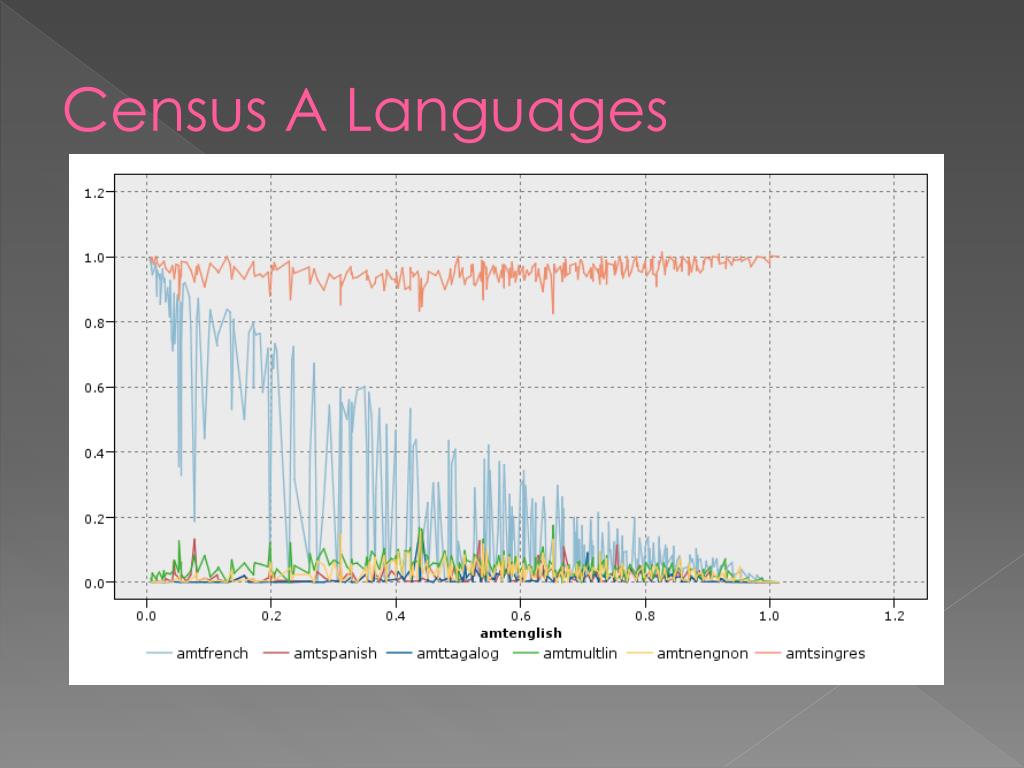Click y-axis label 0.8
This screenshot has width=1024, height=768.
pyautogui.click(x=94, y=323)
